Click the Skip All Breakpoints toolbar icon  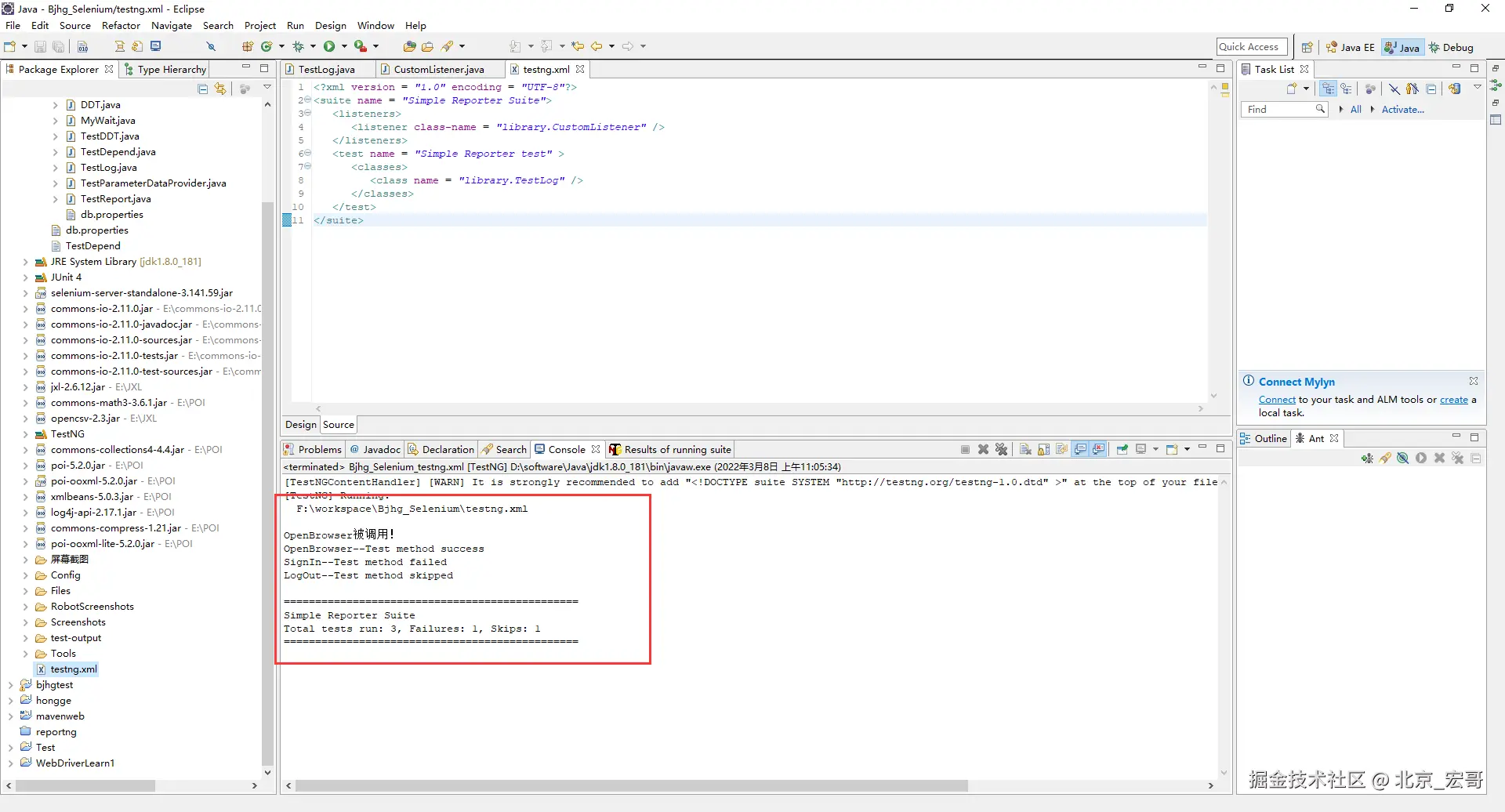point(211,46)
